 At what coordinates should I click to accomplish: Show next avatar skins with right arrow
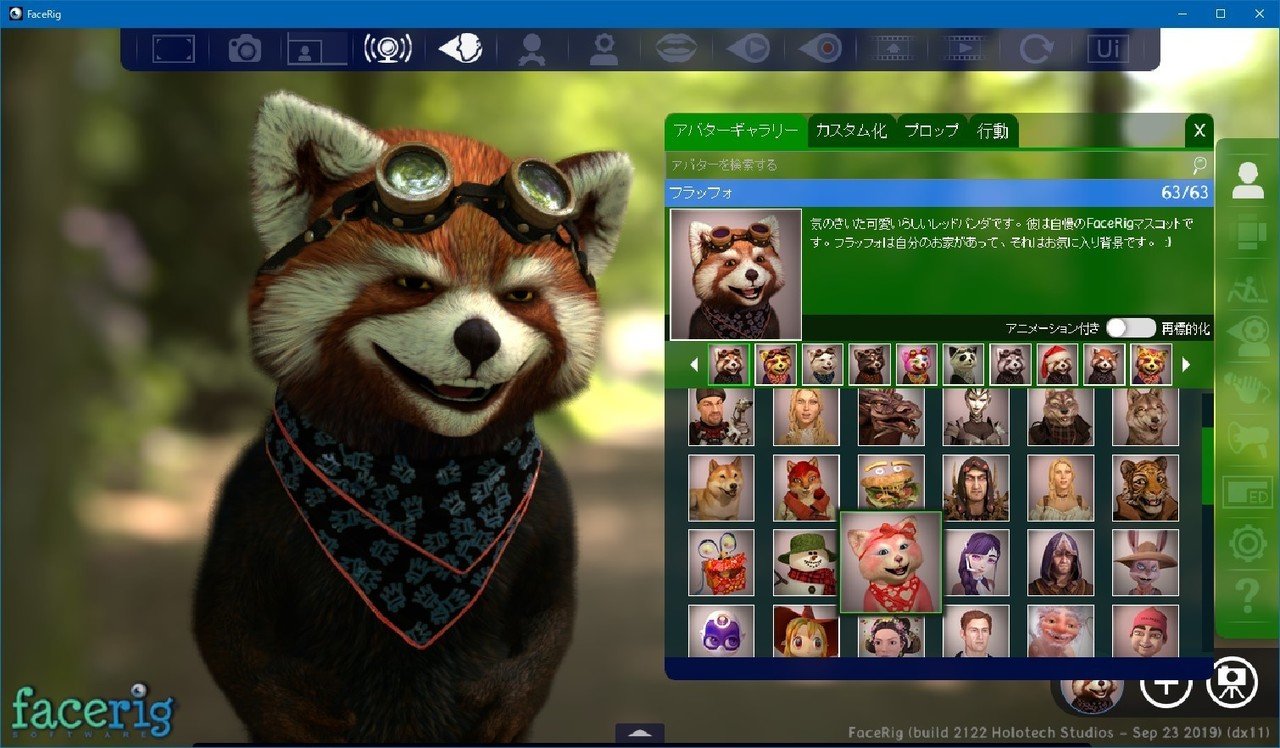[x=1186, y=365]
